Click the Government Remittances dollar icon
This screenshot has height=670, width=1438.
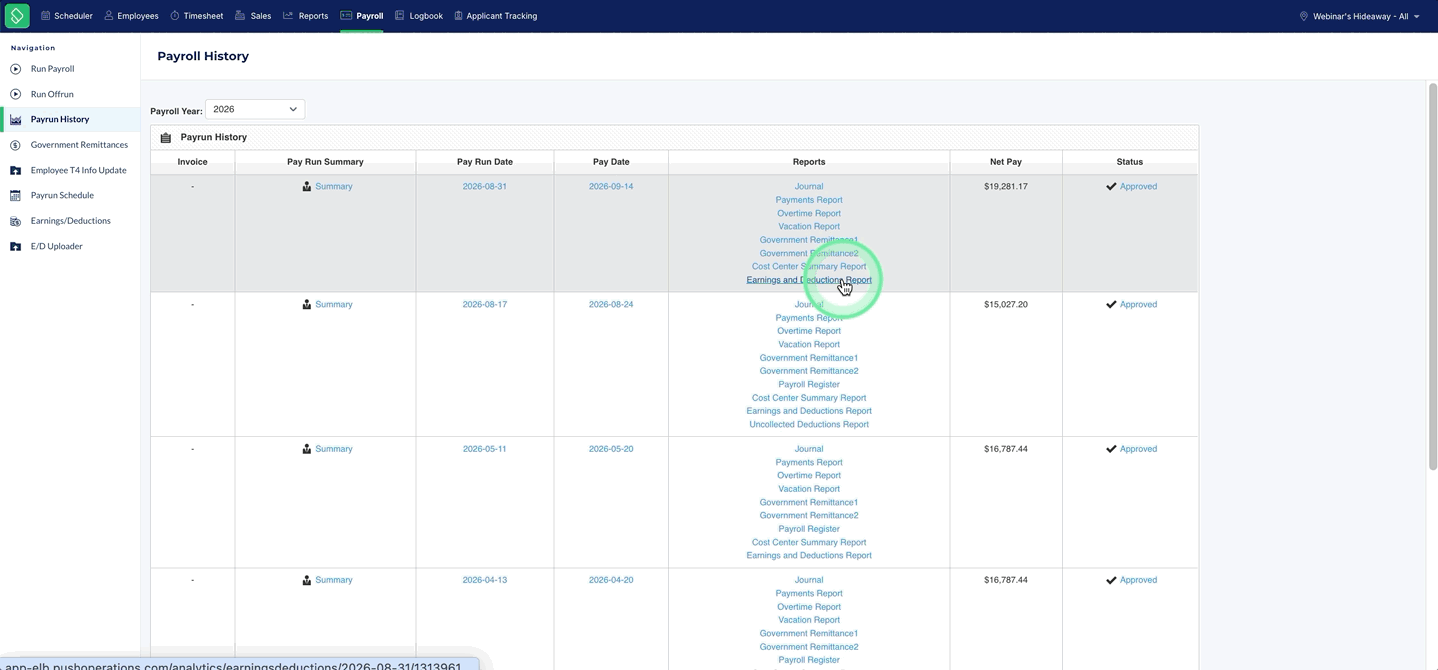pos(15,145)
